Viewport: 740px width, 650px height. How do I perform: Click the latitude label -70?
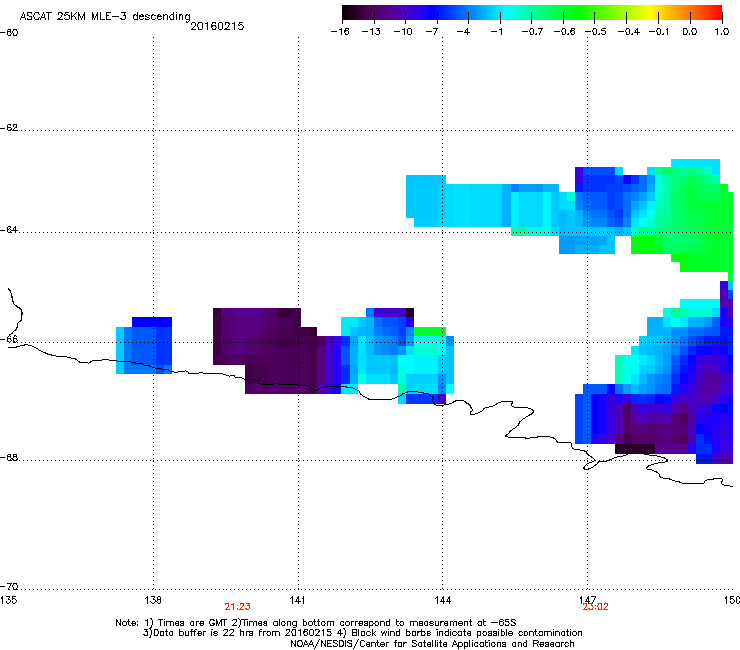click(x=9, y=587)
